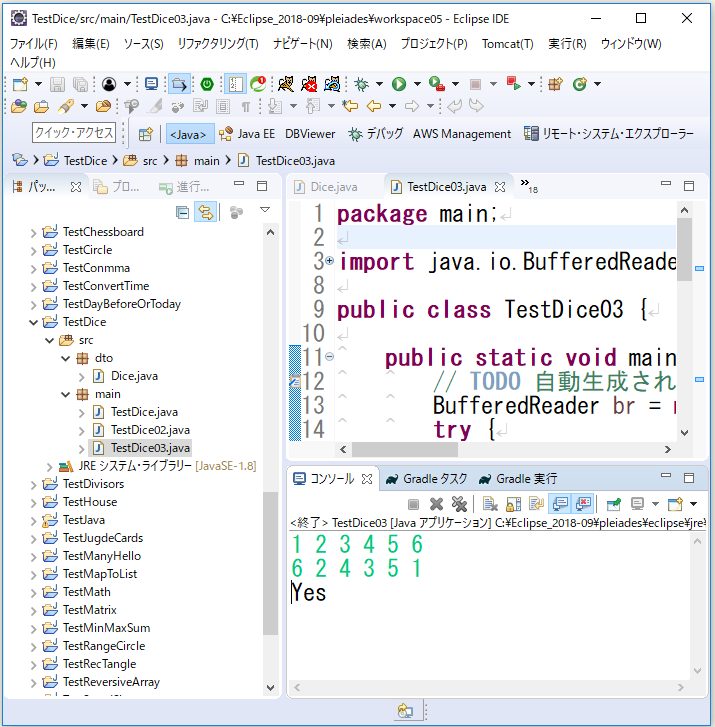Stop Tomcat using the red-X cat icon
The height and width of the screenshot is (727, 715).
(x=309, y=84)
